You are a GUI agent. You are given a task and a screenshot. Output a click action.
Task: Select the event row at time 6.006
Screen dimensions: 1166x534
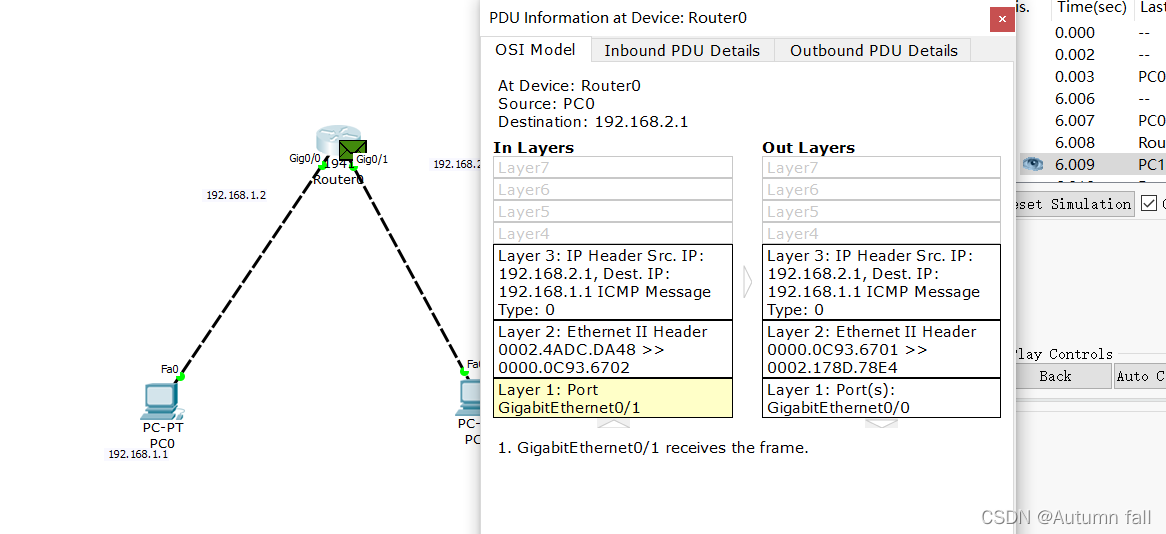1092,99
